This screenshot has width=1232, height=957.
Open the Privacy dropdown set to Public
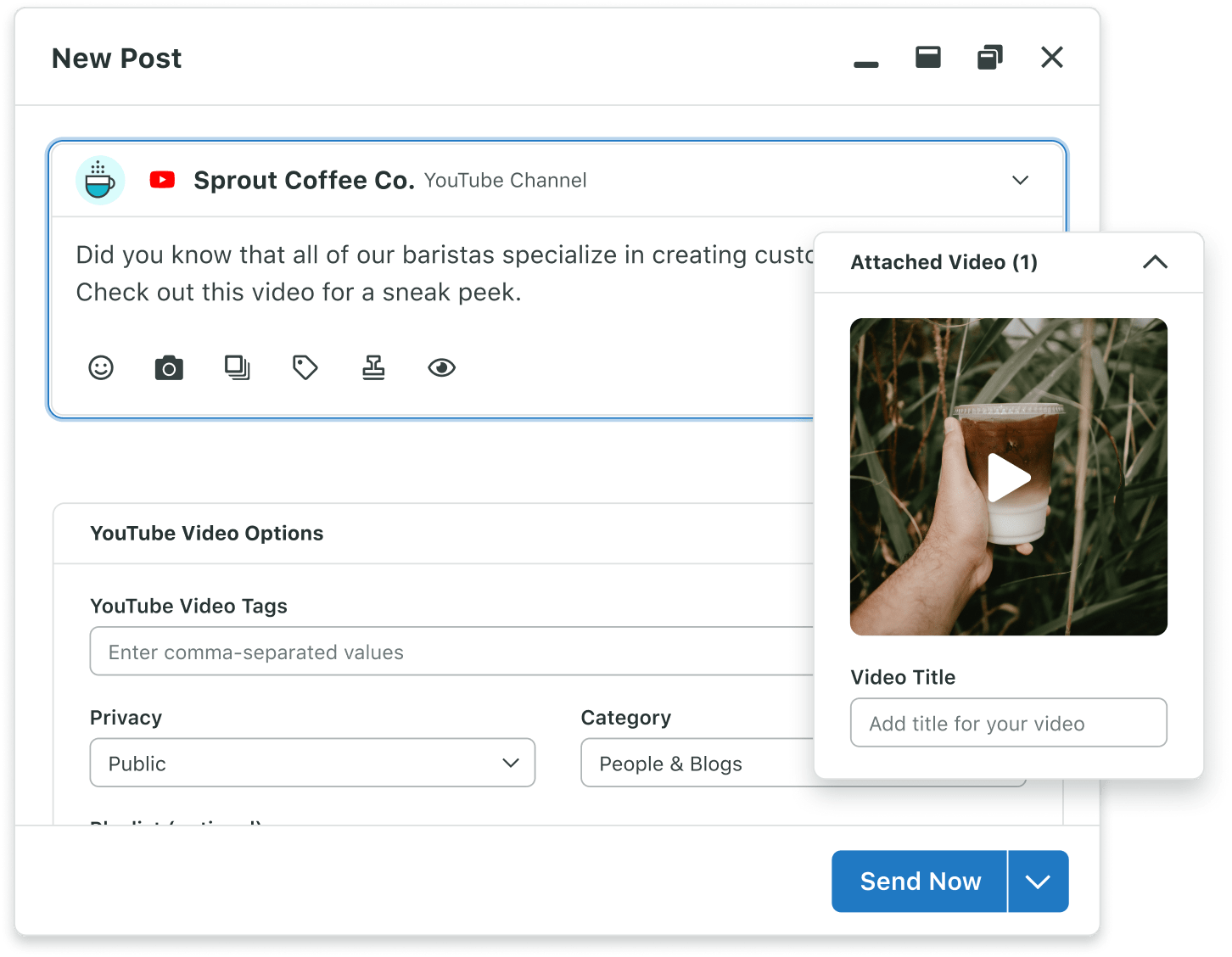point(312,763)
